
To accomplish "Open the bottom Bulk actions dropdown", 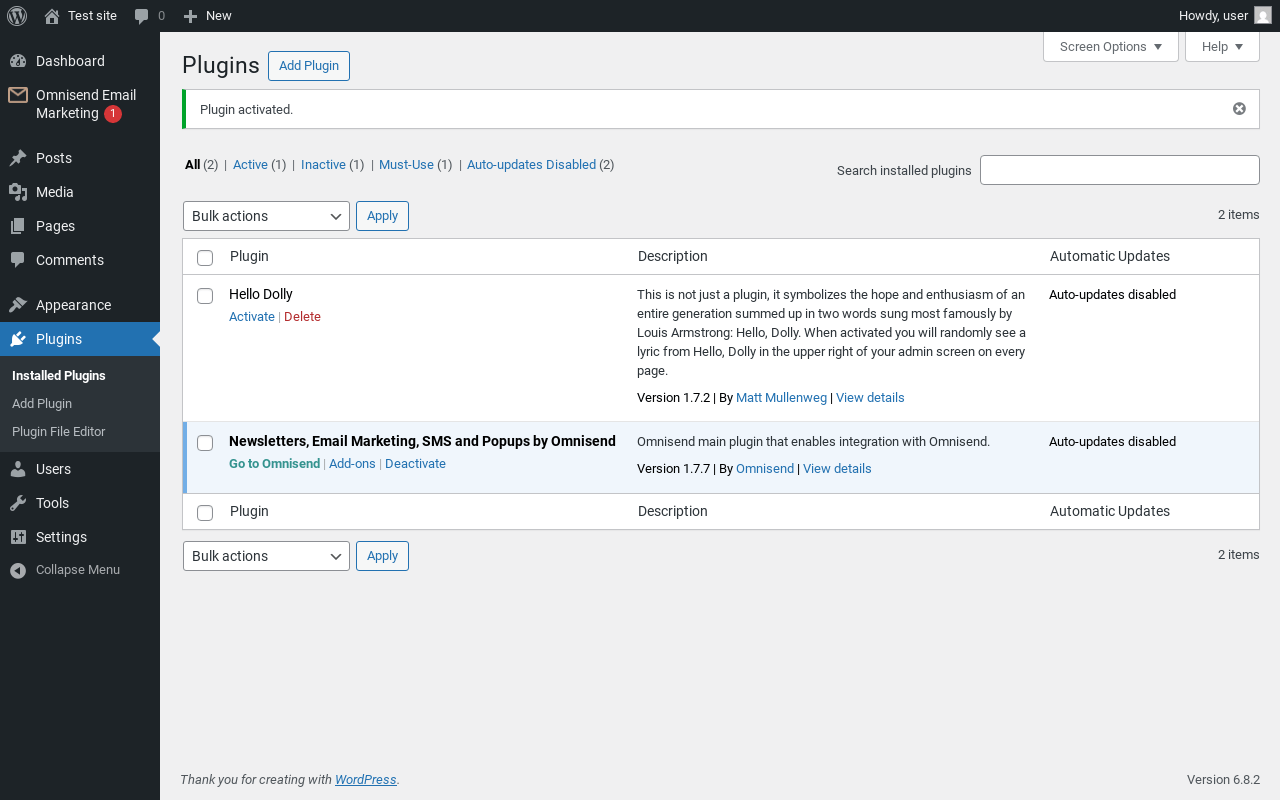I will [x=266, y=556].
